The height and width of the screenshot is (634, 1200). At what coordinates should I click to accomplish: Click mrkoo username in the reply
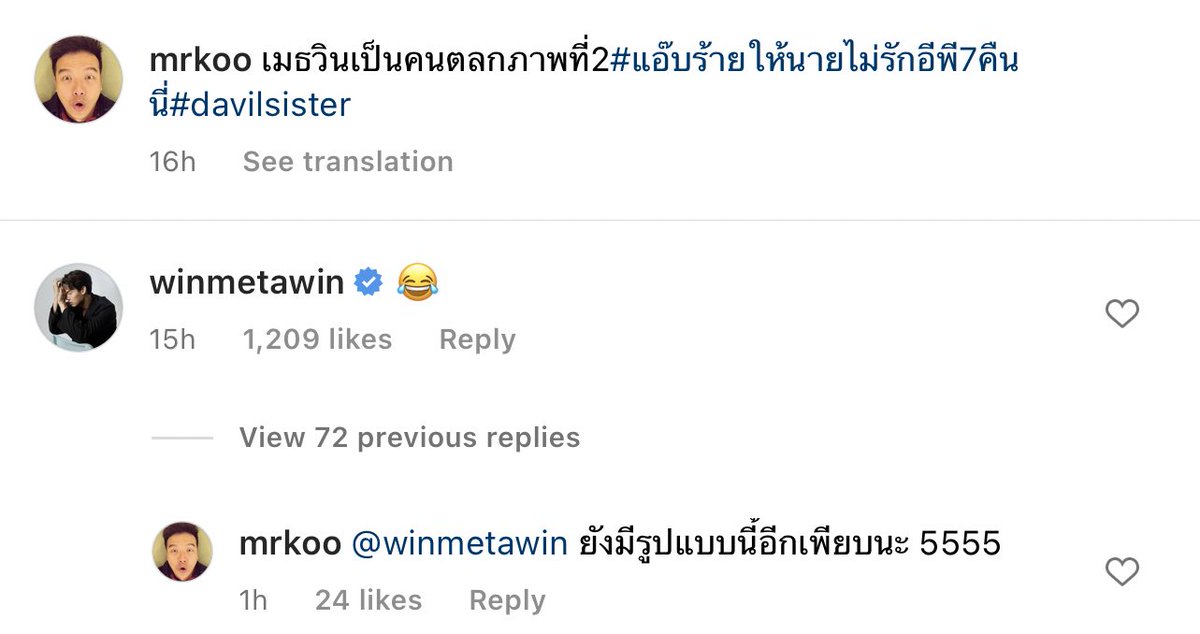tap(288, 544)
